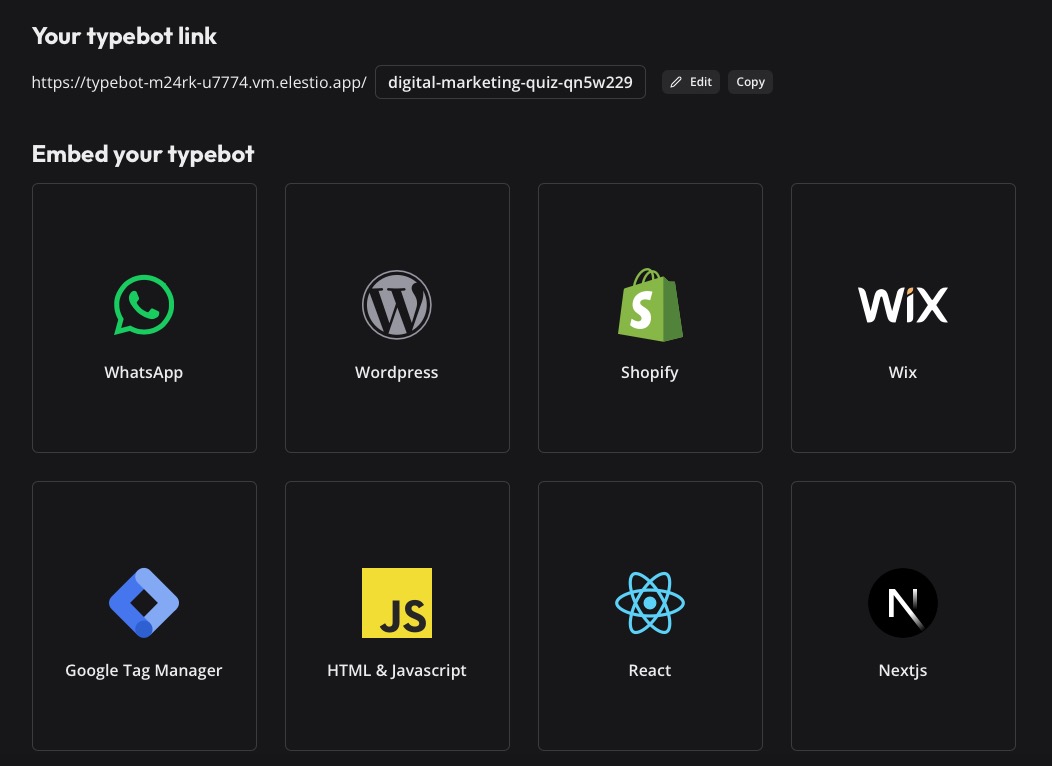Click the Wordpress circular W logo
This screenshot has width=1052, height=766.
click(397, 305)
